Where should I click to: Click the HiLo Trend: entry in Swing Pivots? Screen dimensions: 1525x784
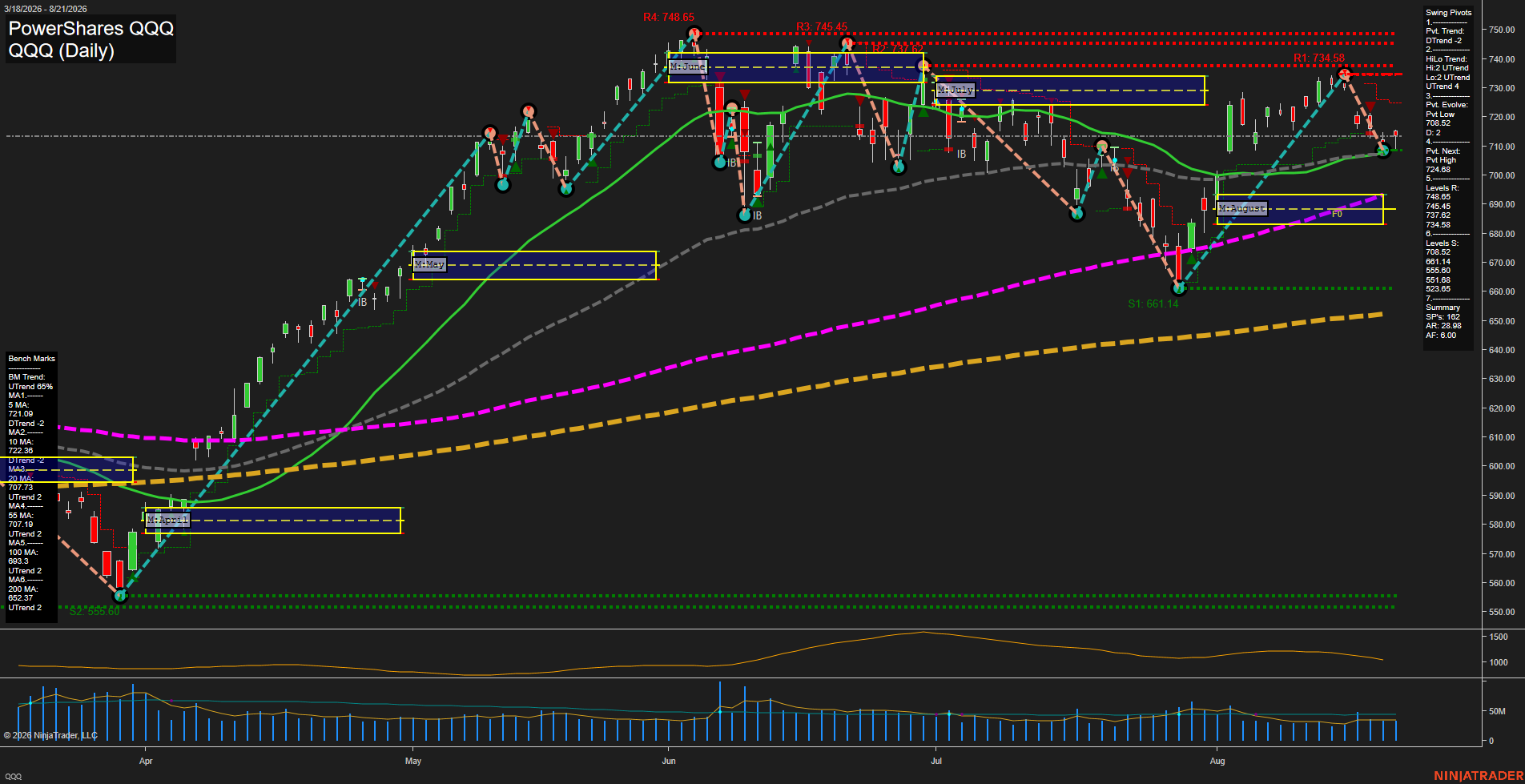pyautogui.click(x=1447, y=59)
